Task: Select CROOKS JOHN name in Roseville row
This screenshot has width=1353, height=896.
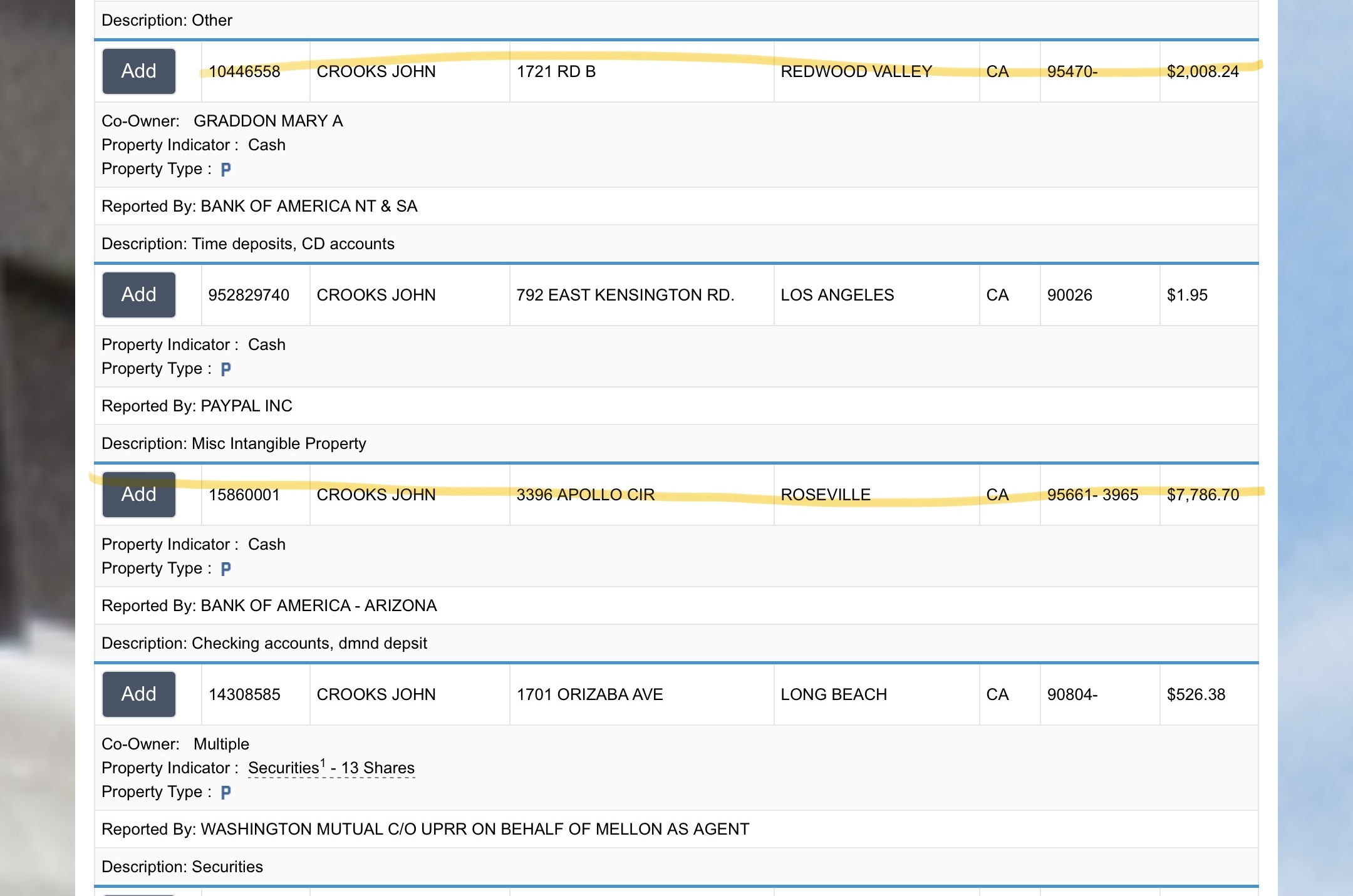Action: coord(376,495)
